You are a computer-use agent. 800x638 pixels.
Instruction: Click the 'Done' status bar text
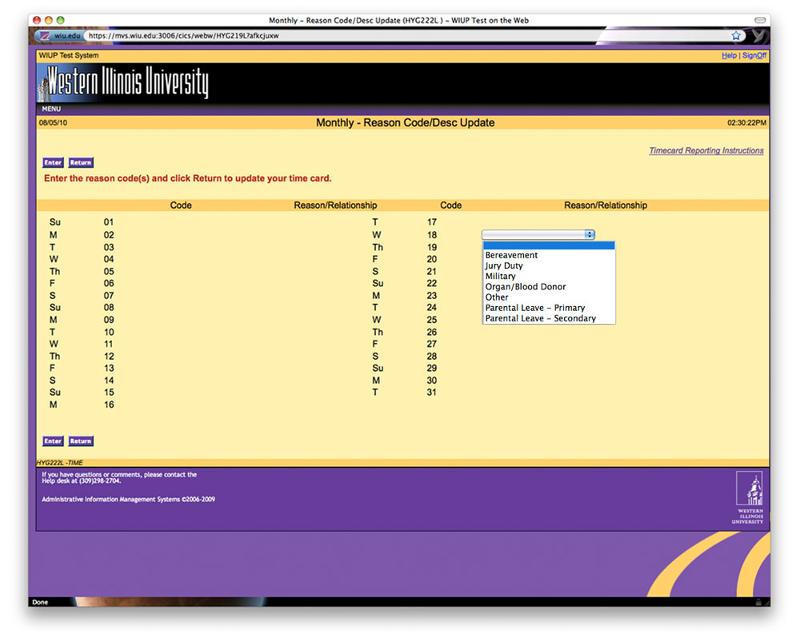(x=40, y=602)
